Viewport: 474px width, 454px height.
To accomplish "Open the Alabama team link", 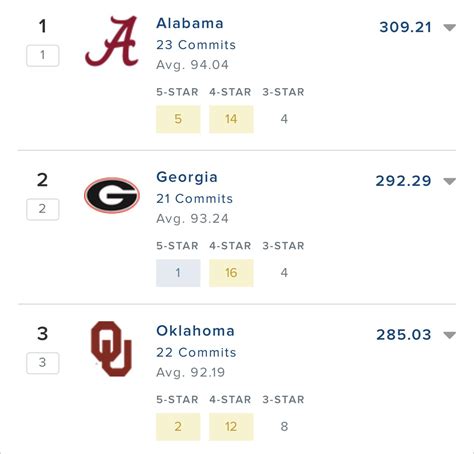I will click(190, 23).
